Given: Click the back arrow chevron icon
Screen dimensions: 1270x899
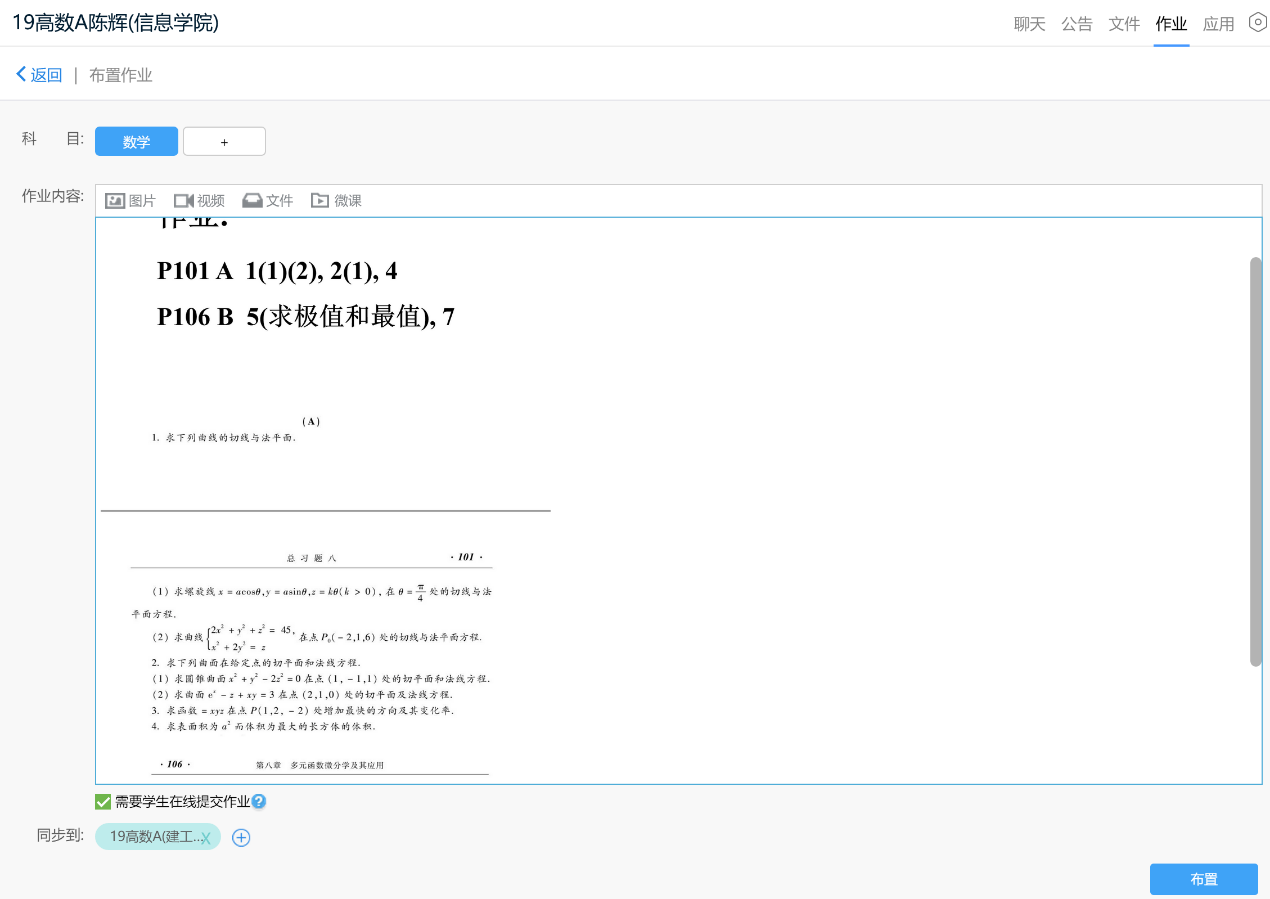Looking at the screenshot, I should pos(21,75).
